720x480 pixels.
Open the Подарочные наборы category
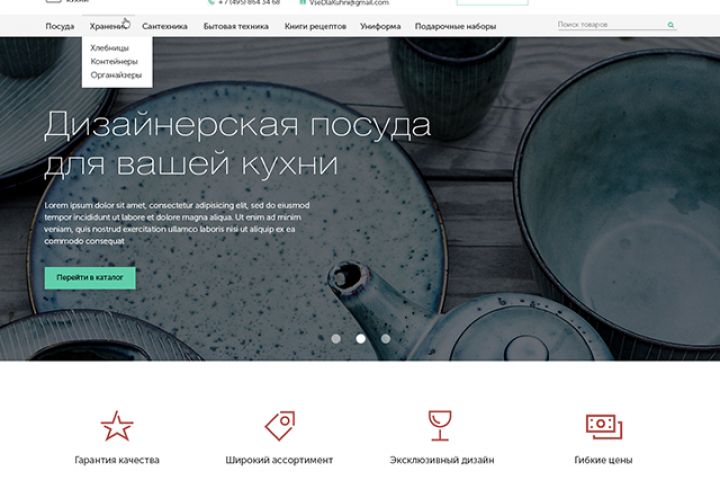point(456,27)
